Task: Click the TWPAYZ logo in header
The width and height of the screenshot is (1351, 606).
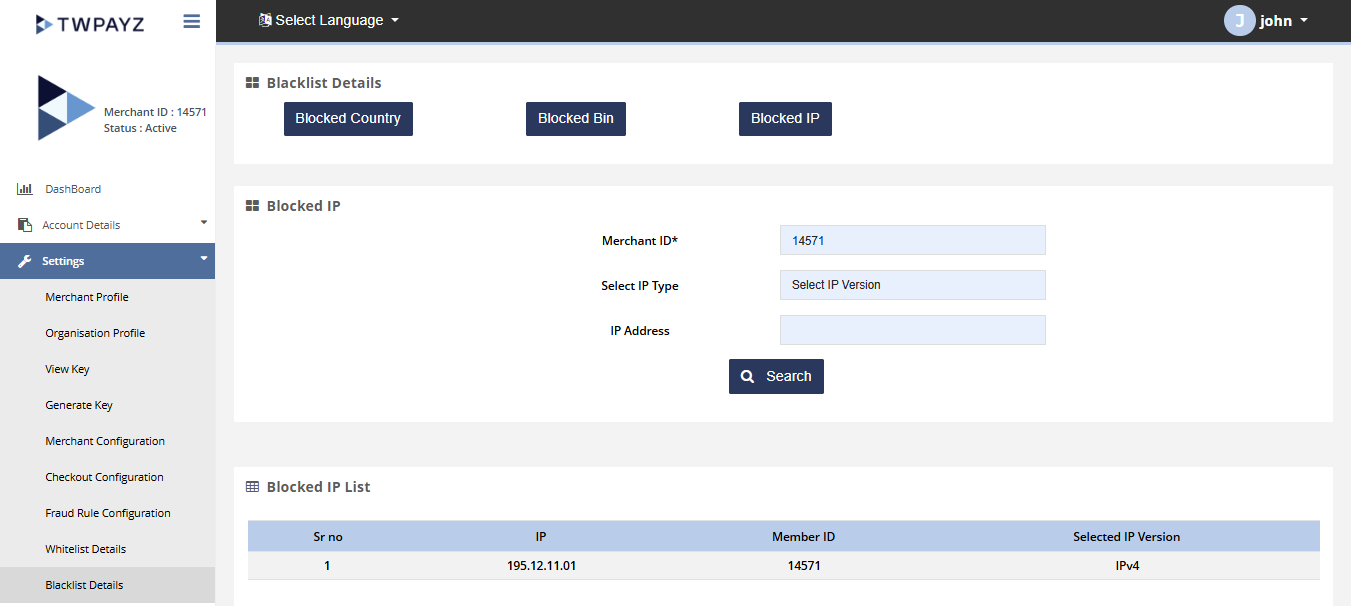Action: pos(90,23)
